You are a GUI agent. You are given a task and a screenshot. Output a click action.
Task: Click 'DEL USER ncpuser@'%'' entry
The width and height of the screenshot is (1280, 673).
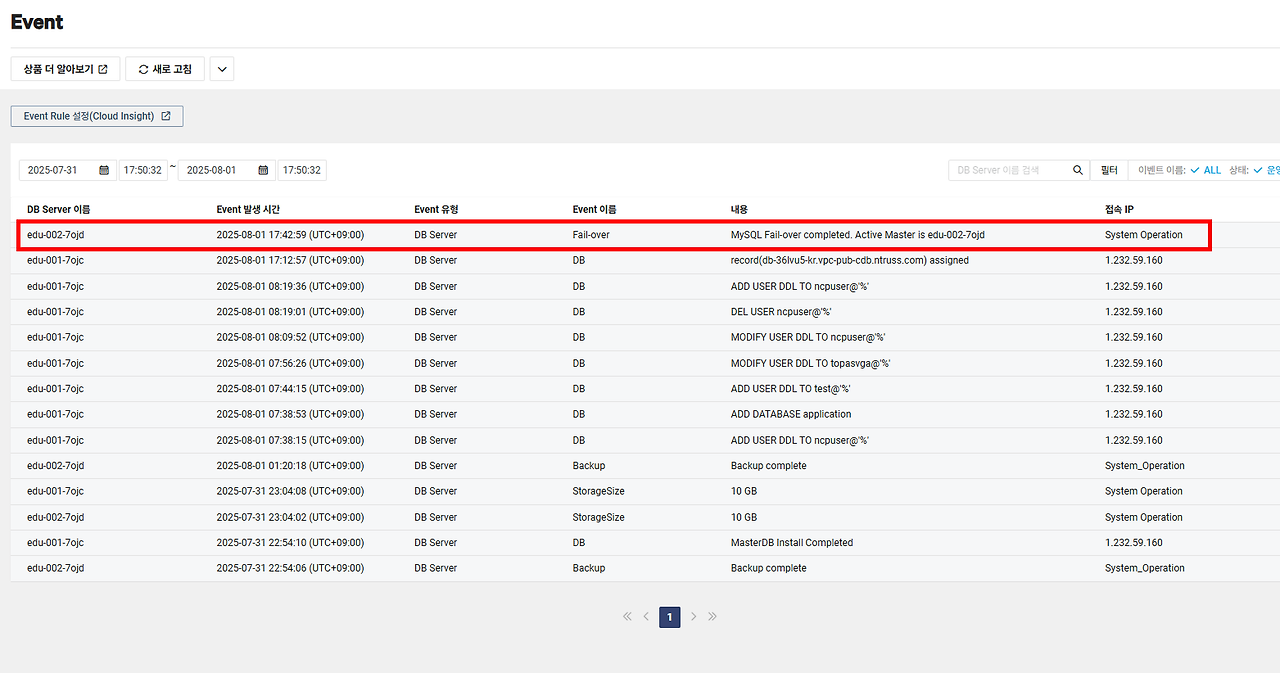781,312
